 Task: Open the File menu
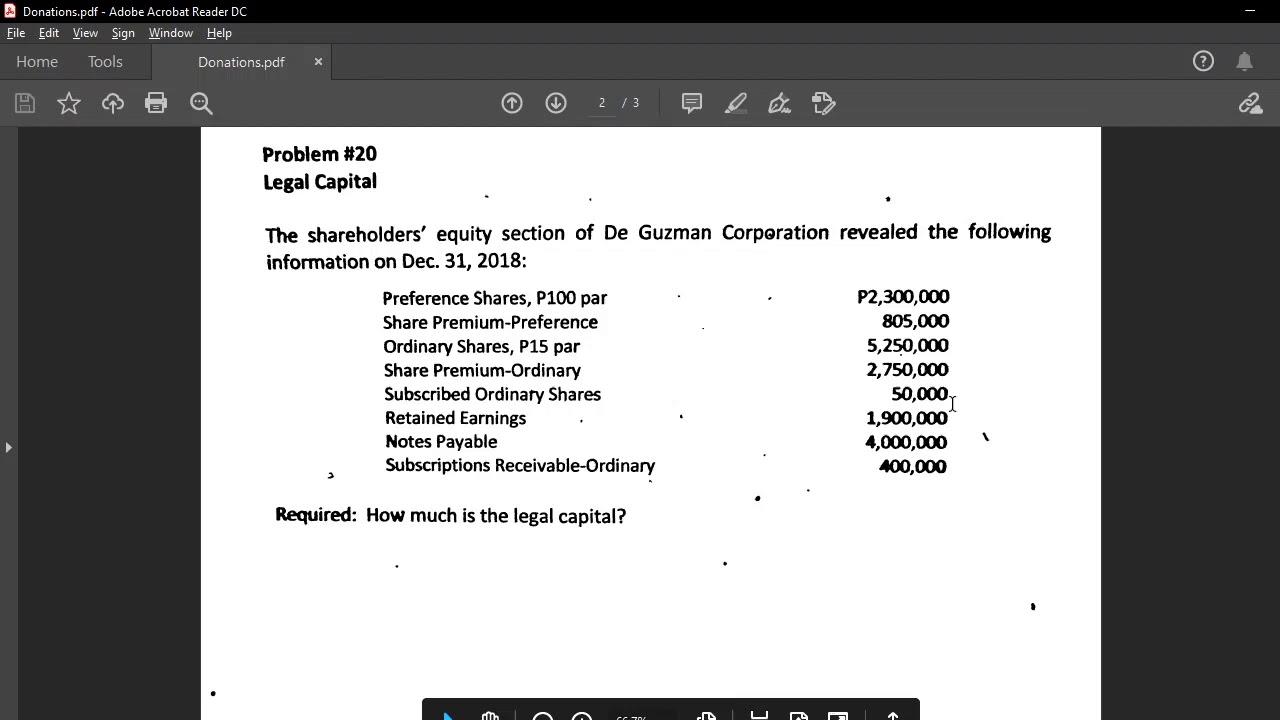pos(16,33)
